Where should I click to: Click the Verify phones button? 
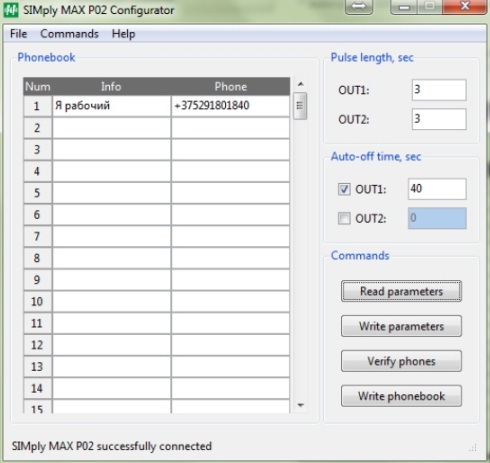pos(401,361)
